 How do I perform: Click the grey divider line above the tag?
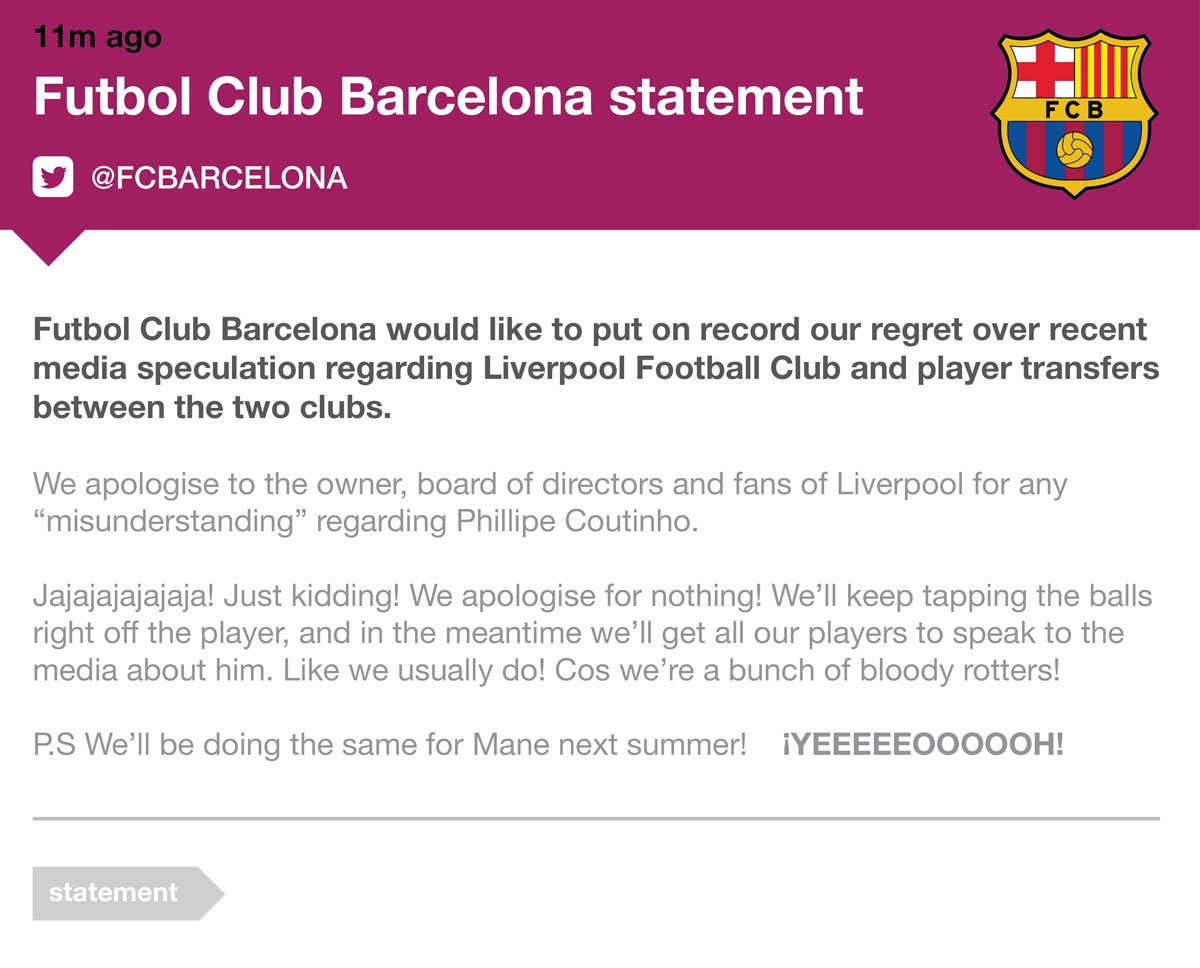pos(596,818)
